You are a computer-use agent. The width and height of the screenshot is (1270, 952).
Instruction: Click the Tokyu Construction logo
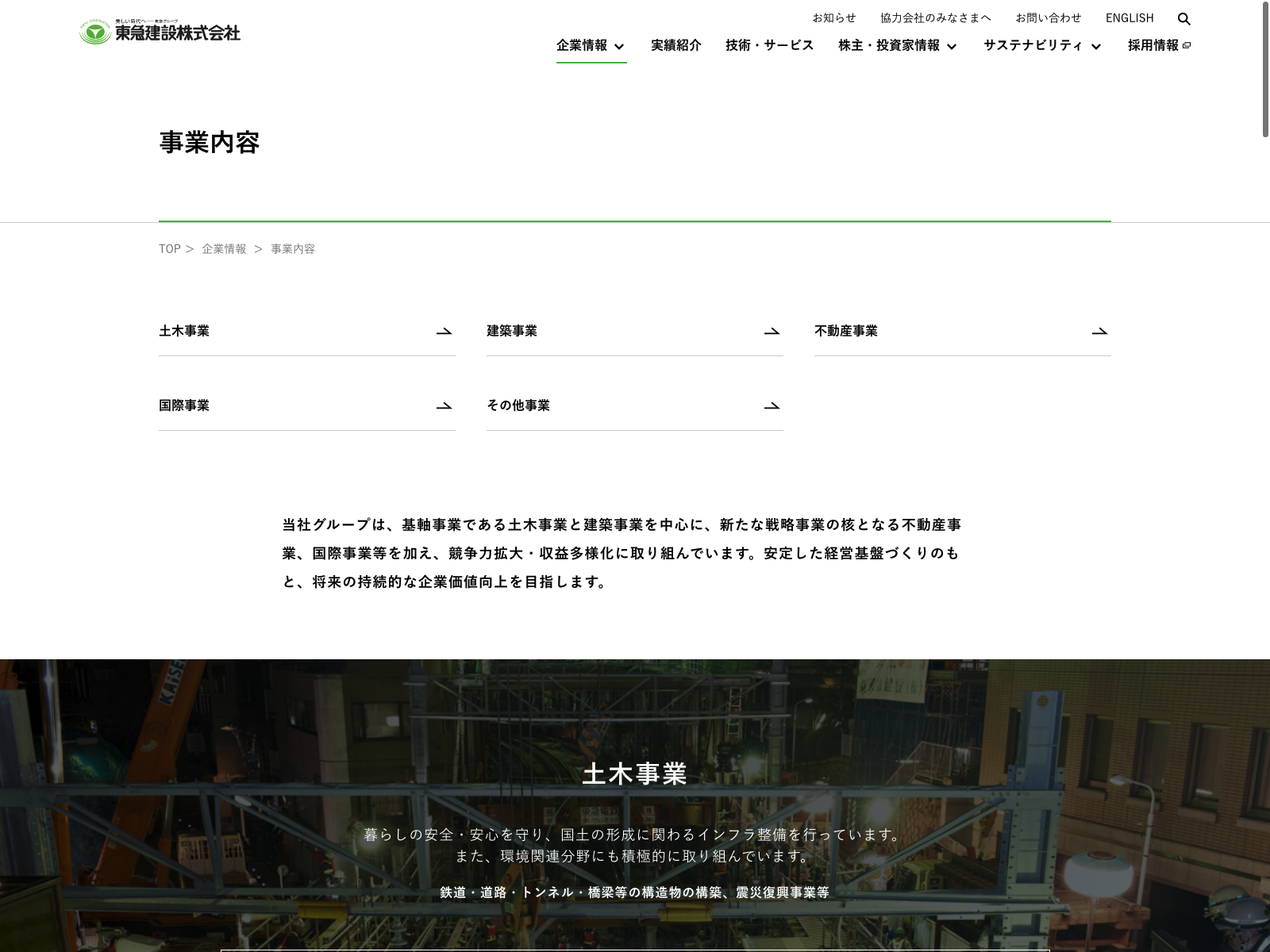click(x=160, y=32)
